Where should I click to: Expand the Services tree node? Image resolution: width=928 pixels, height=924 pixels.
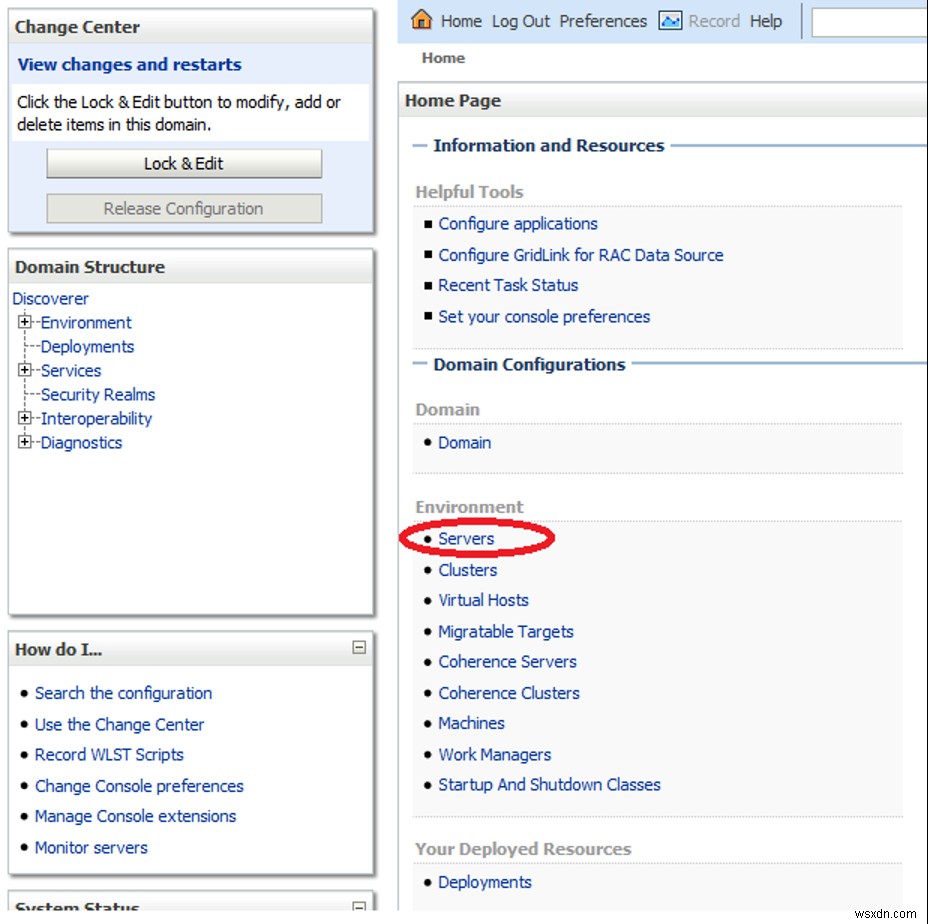[x=24, y=369]
